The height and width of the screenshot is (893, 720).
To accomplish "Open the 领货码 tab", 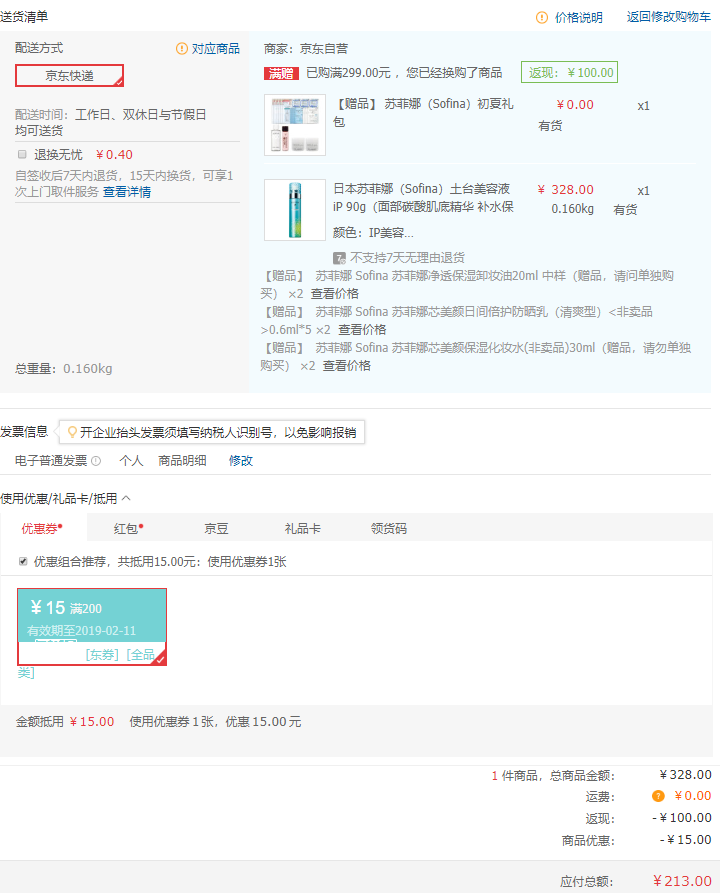I will tap(389, 529).
